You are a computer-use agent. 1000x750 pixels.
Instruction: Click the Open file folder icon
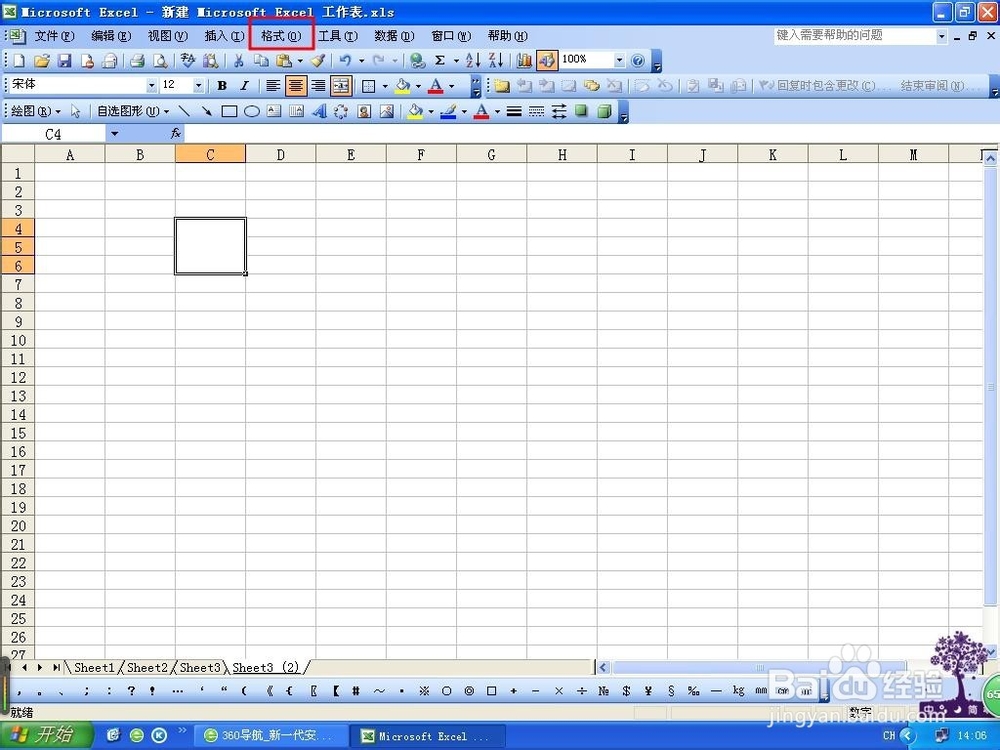(x=41, y=61)
